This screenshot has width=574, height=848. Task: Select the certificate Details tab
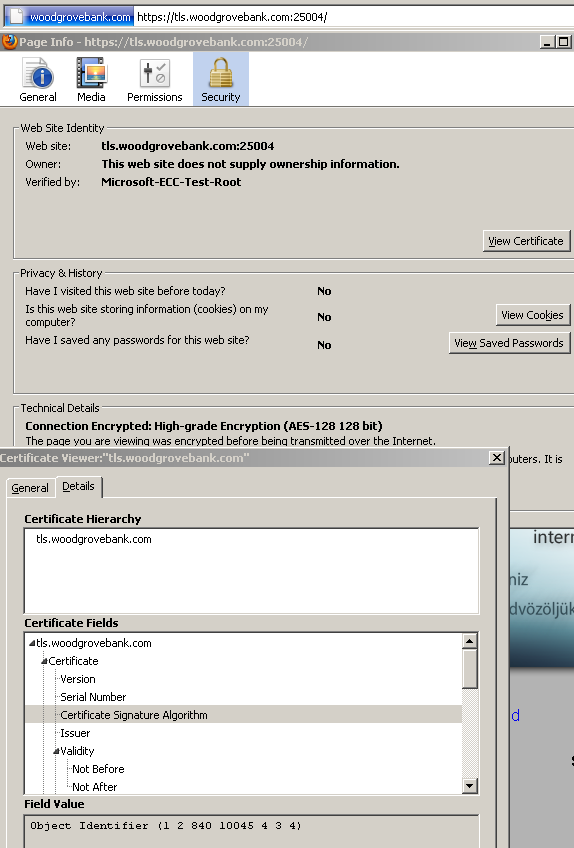tap(78, 486)
